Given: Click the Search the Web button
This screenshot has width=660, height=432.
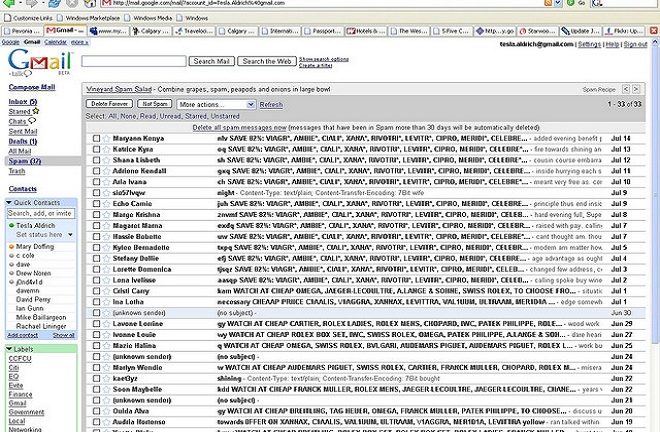Looking at the screenshot, I should 267,61.
